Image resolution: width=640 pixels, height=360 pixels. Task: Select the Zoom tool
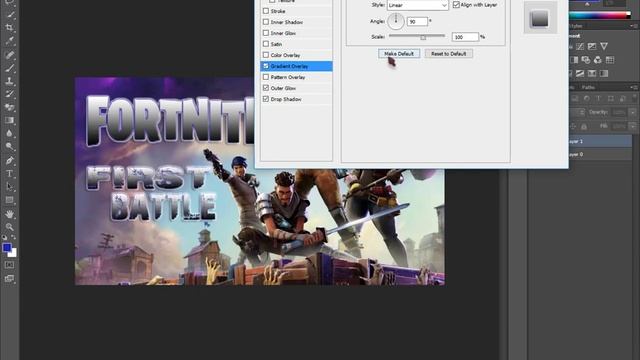click(x=9, y=227)
